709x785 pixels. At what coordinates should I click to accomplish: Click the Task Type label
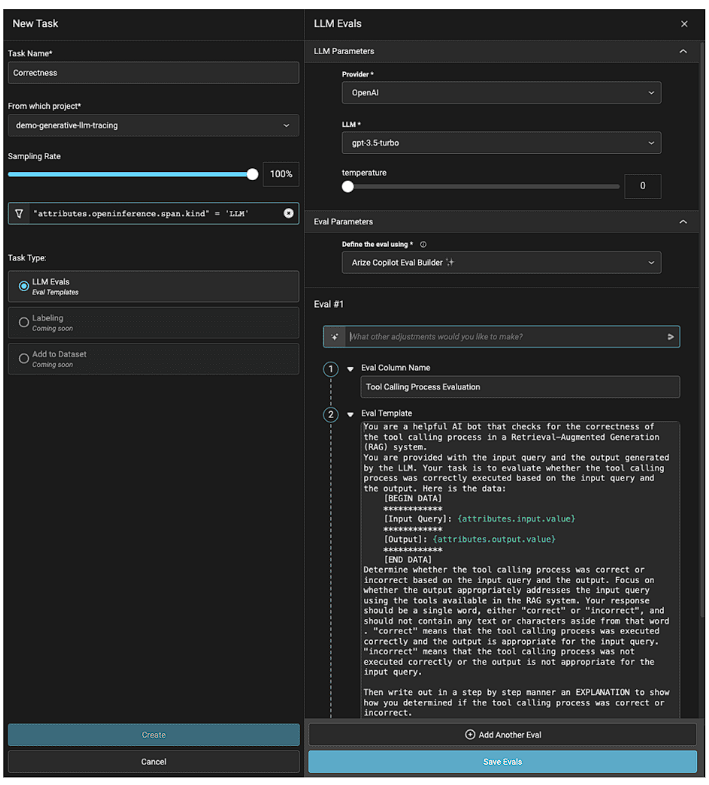27,258
